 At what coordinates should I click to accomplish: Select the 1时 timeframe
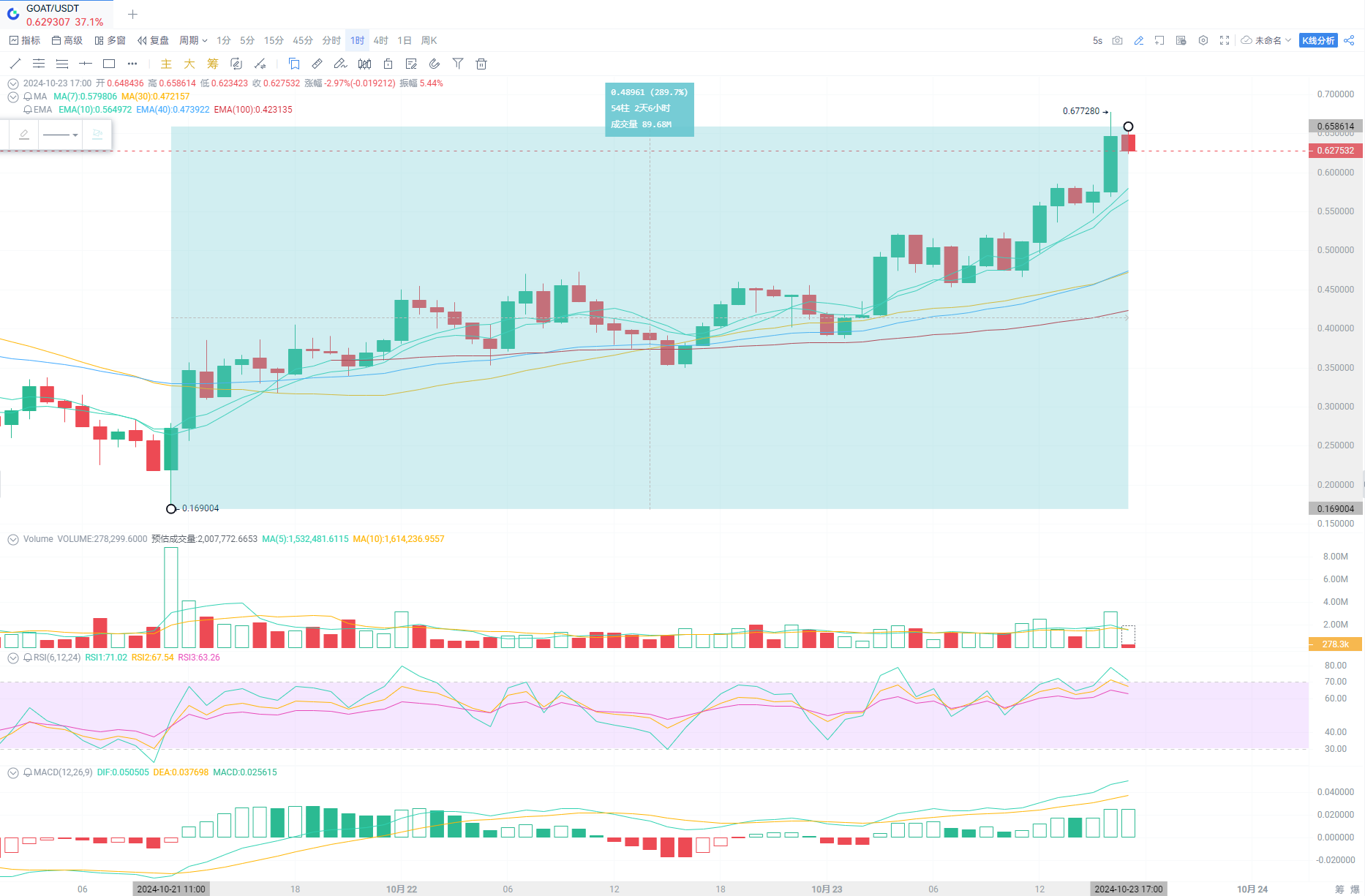[x=357, y=40]
